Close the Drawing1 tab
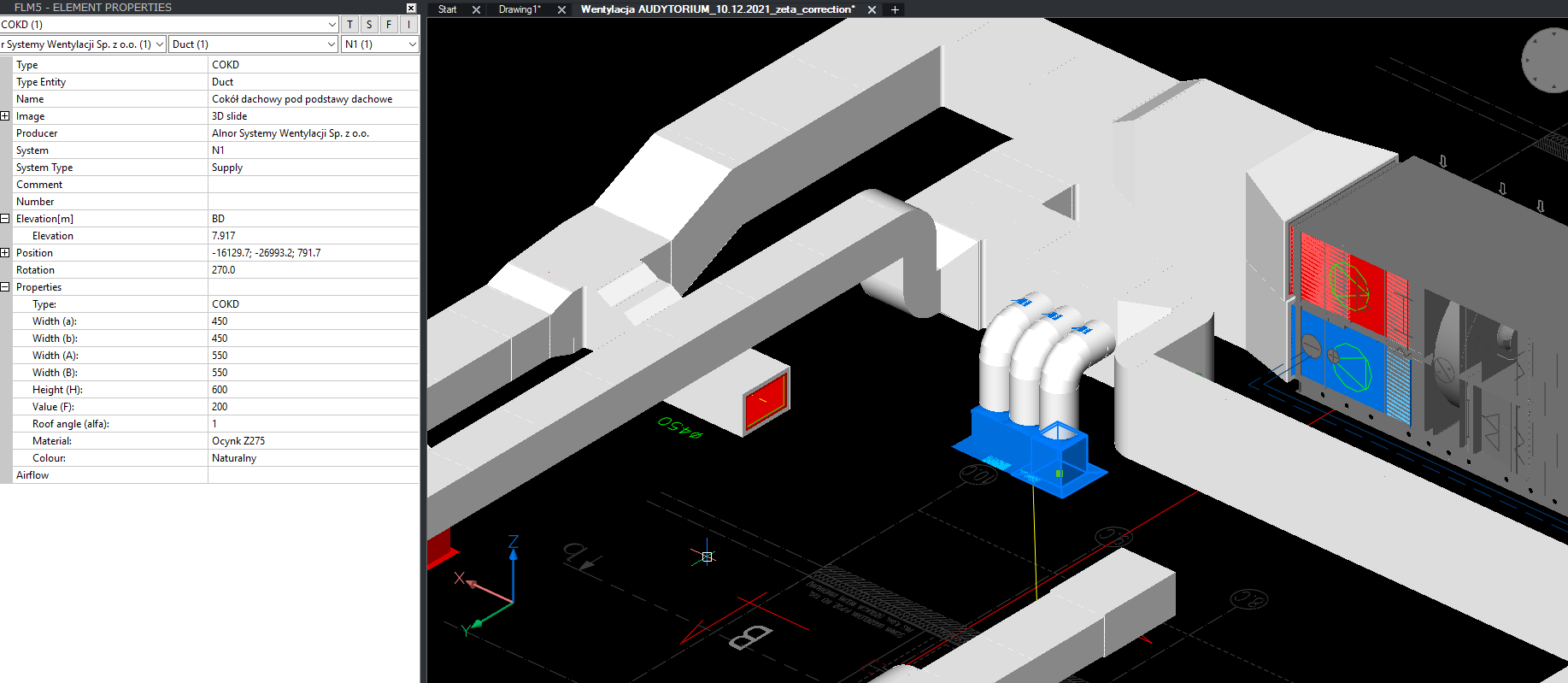Viewport: 1568px width, 683px height. click(561, 9)
